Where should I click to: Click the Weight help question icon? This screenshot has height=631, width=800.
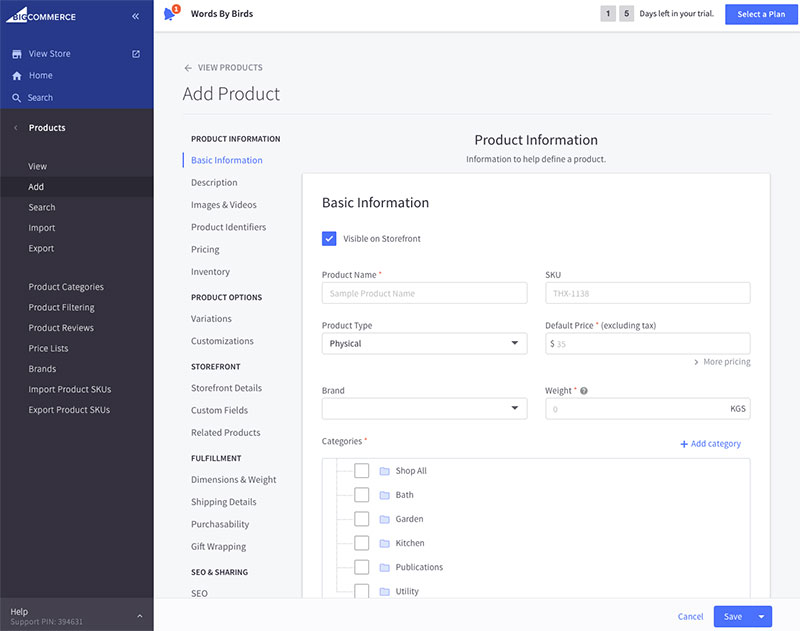(584, 391)
